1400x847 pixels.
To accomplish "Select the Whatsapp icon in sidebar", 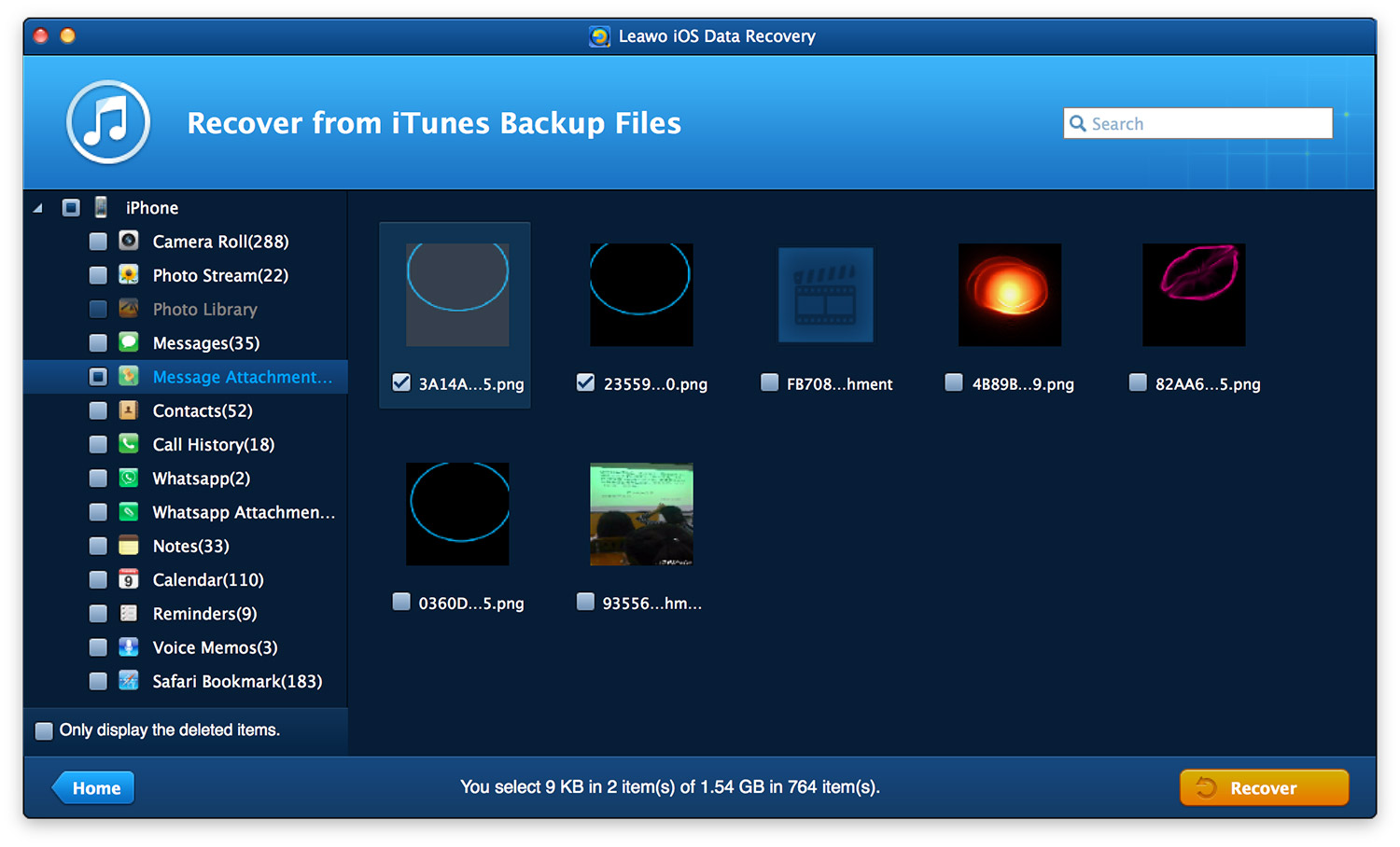I will pos(129,478).
